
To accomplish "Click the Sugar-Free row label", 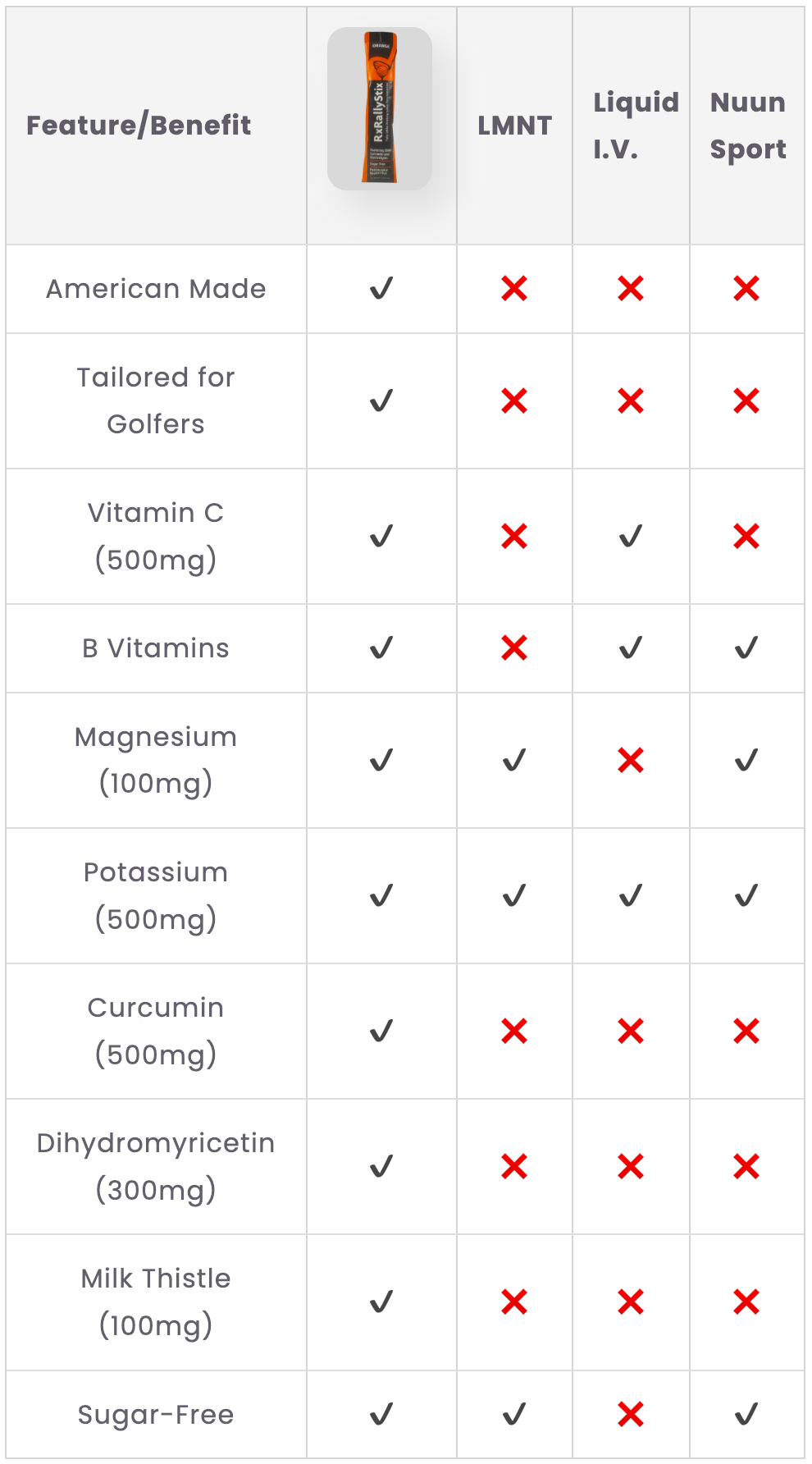I will click(156, 1415).
